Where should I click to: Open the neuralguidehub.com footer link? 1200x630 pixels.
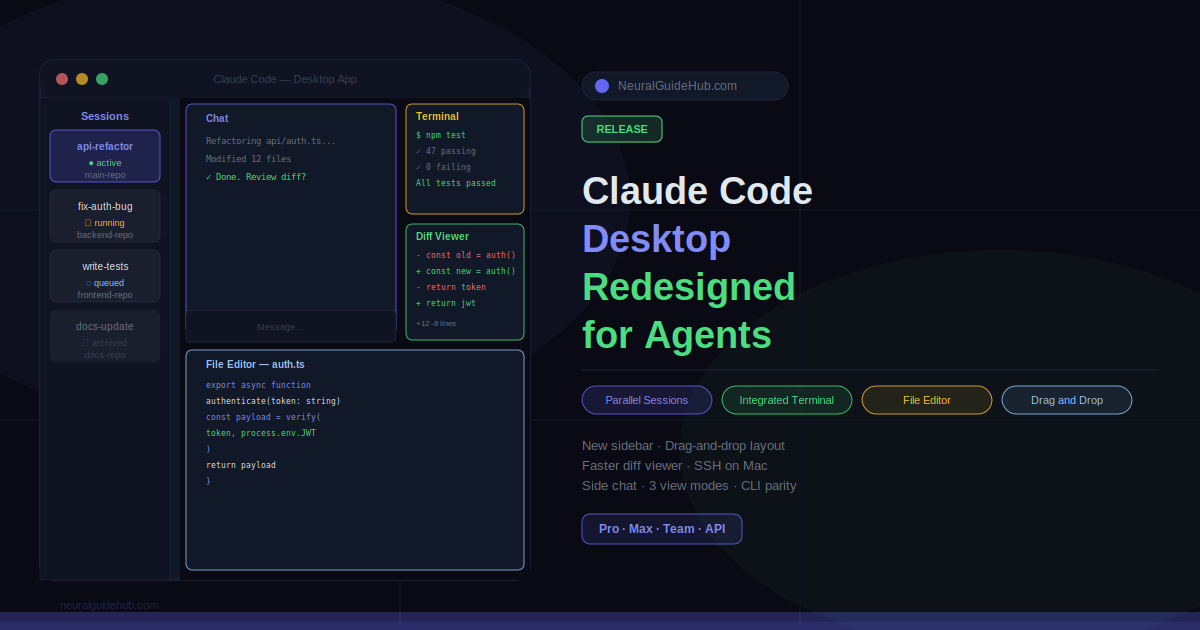[x=109, y=605]
